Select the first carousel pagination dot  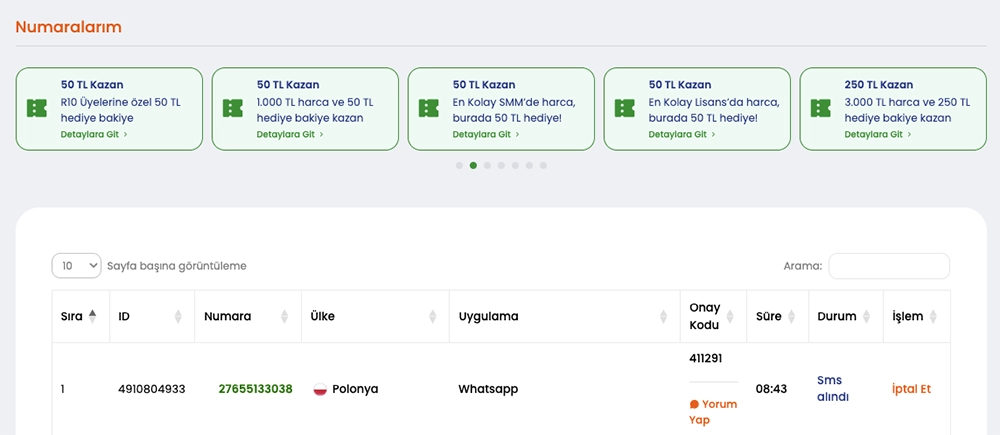(459, 165)
